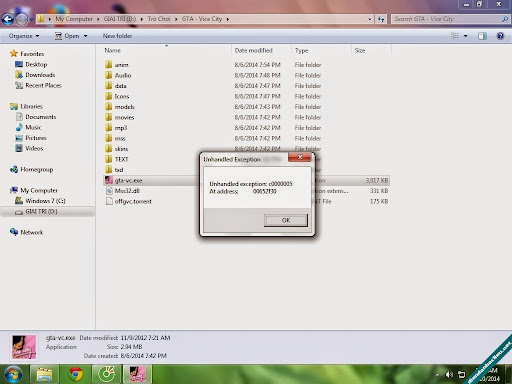Select the Mss32.dll file icon

click(109, 191)
